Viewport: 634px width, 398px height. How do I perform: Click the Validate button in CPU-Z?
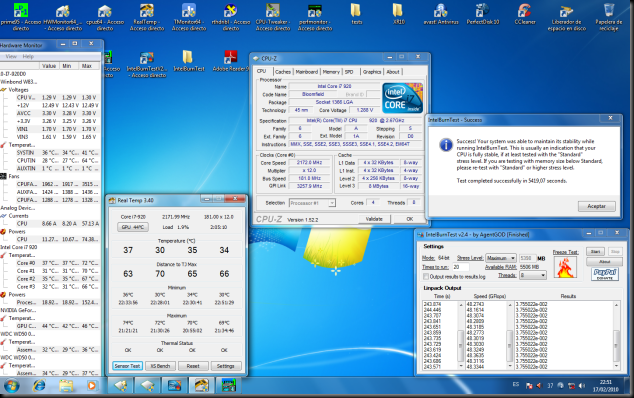click(374, 219)
